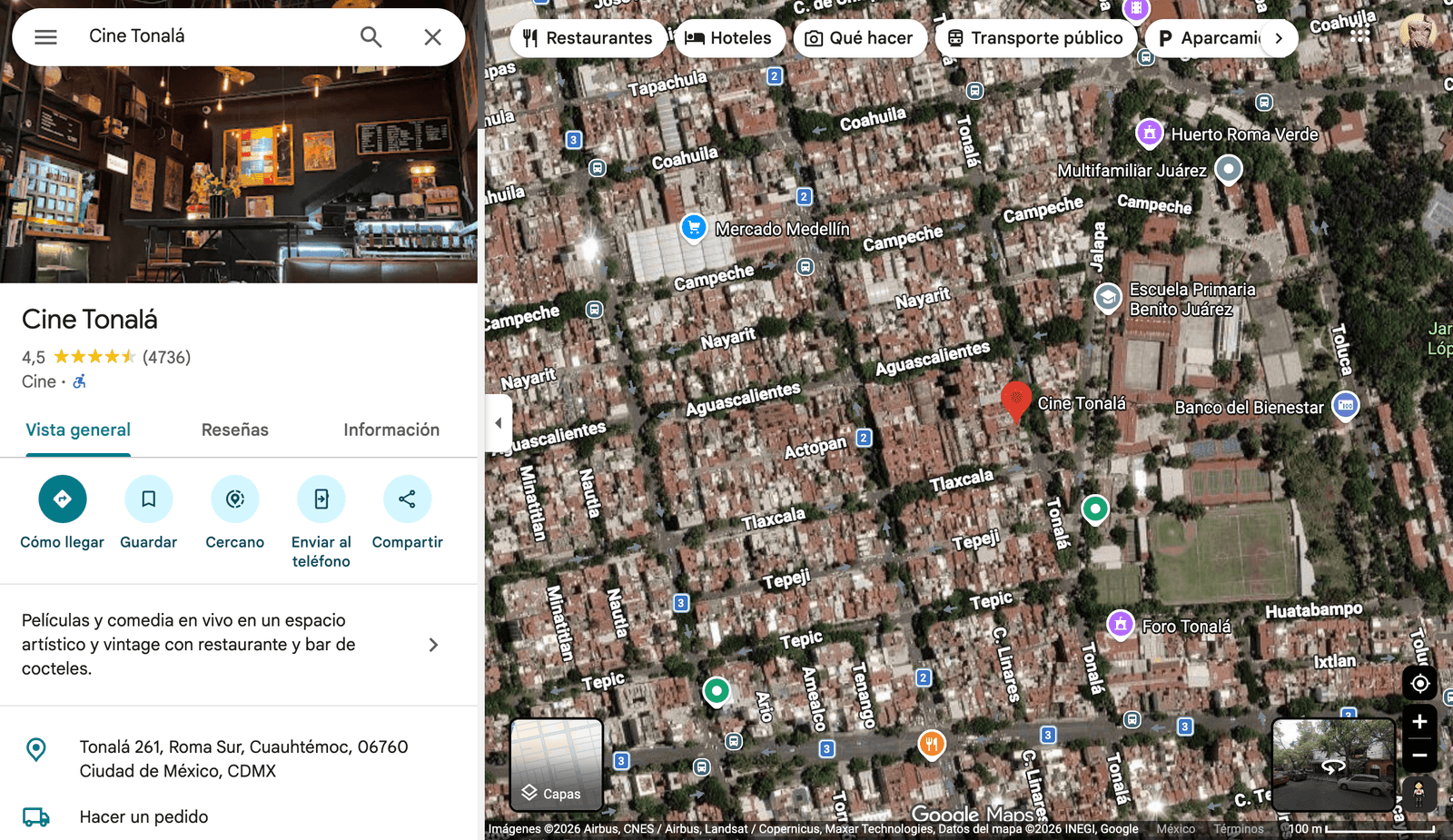Click the green marker by Tlaxcala
The image size is (1453, 840).
click(x=1095, y=509)
